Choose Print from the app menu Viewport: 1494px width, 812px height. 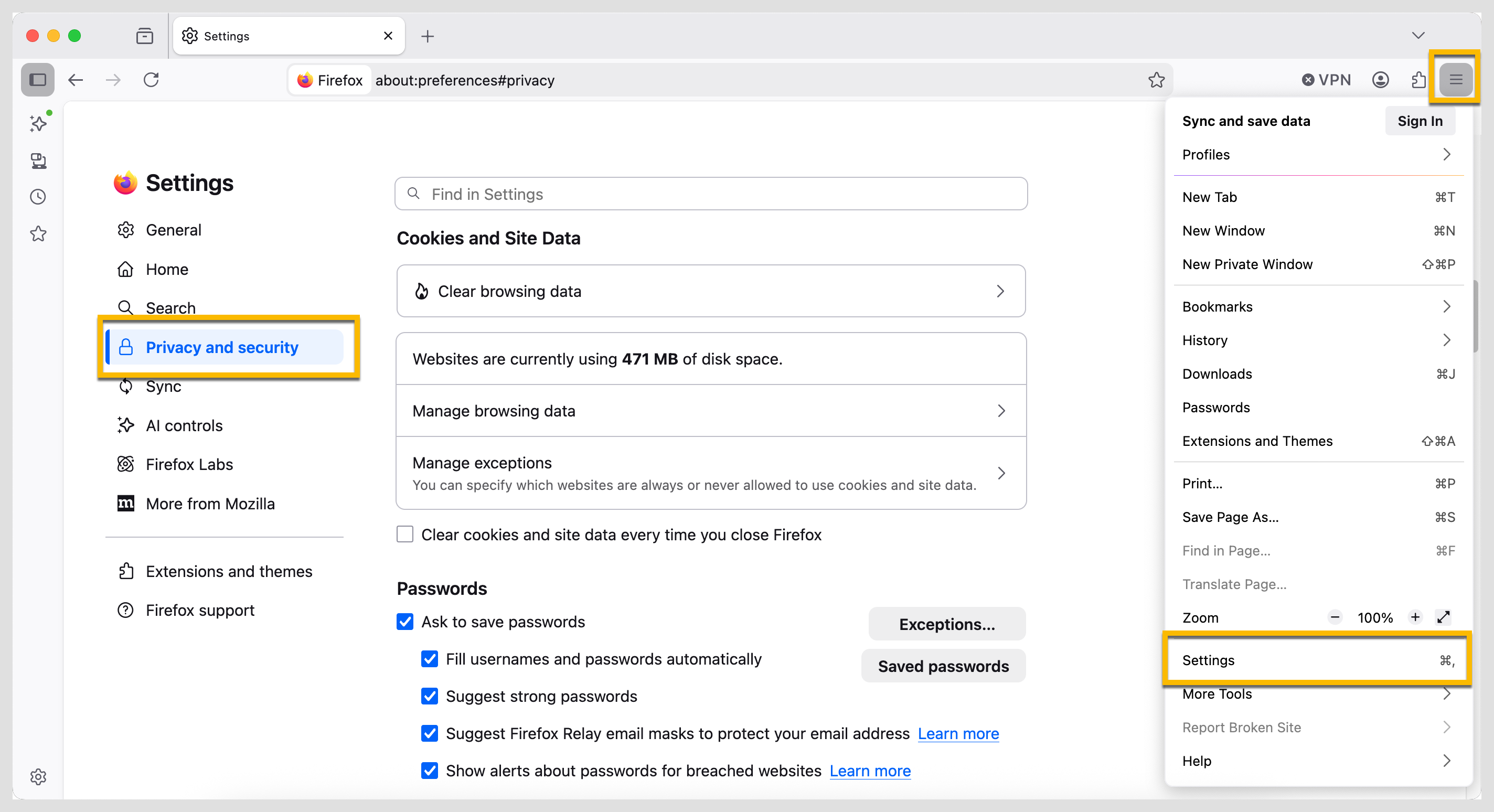[1318, 484]
